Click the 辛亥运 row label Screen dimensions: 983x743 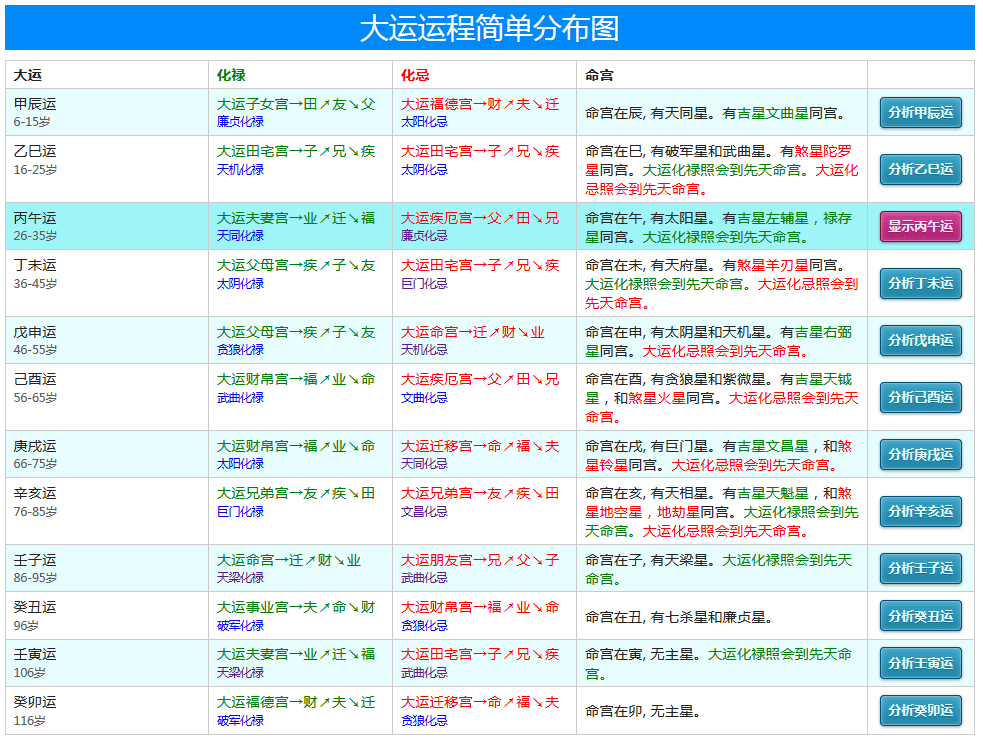click(35, 493)
